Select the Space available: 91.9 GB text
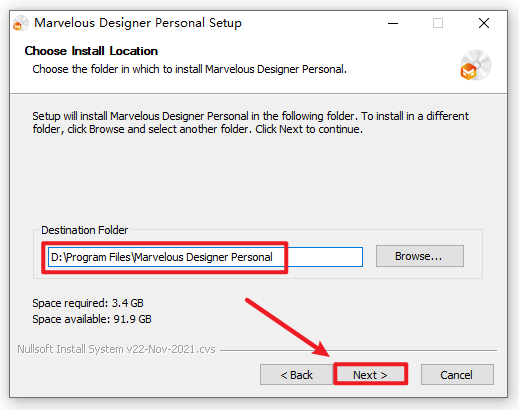 (92, 319)
